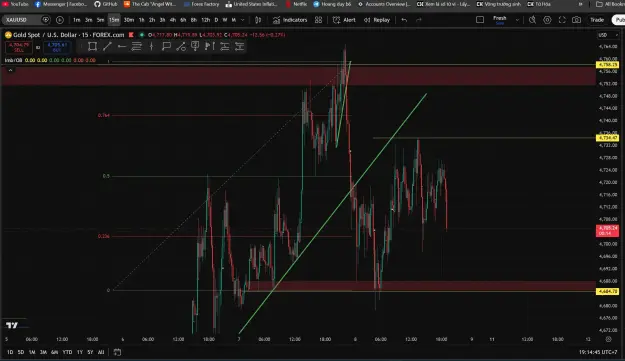
Task: Switch to the 1h timeframe
Action: 142,20
